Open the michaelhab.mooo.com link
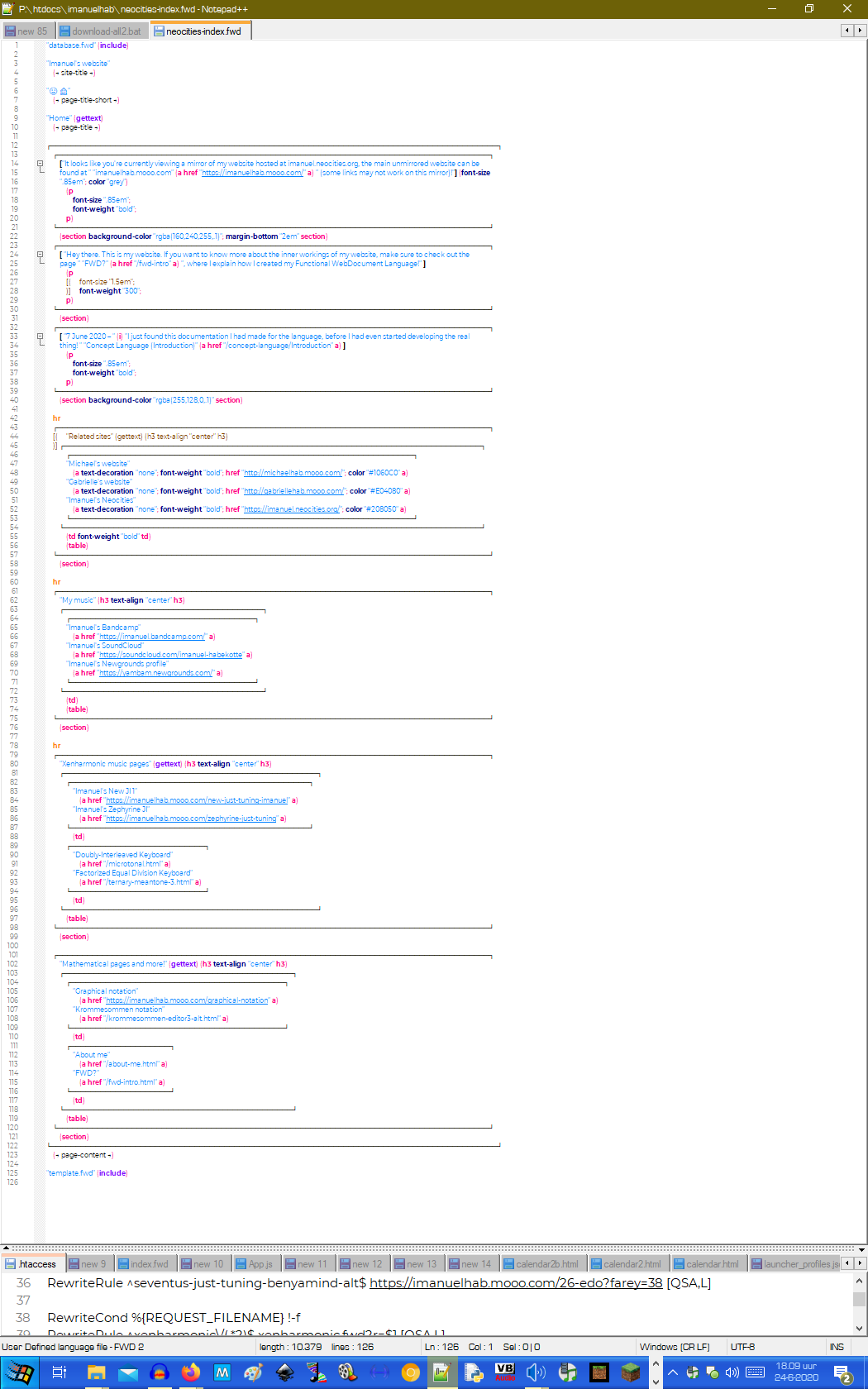 [293, 473]
